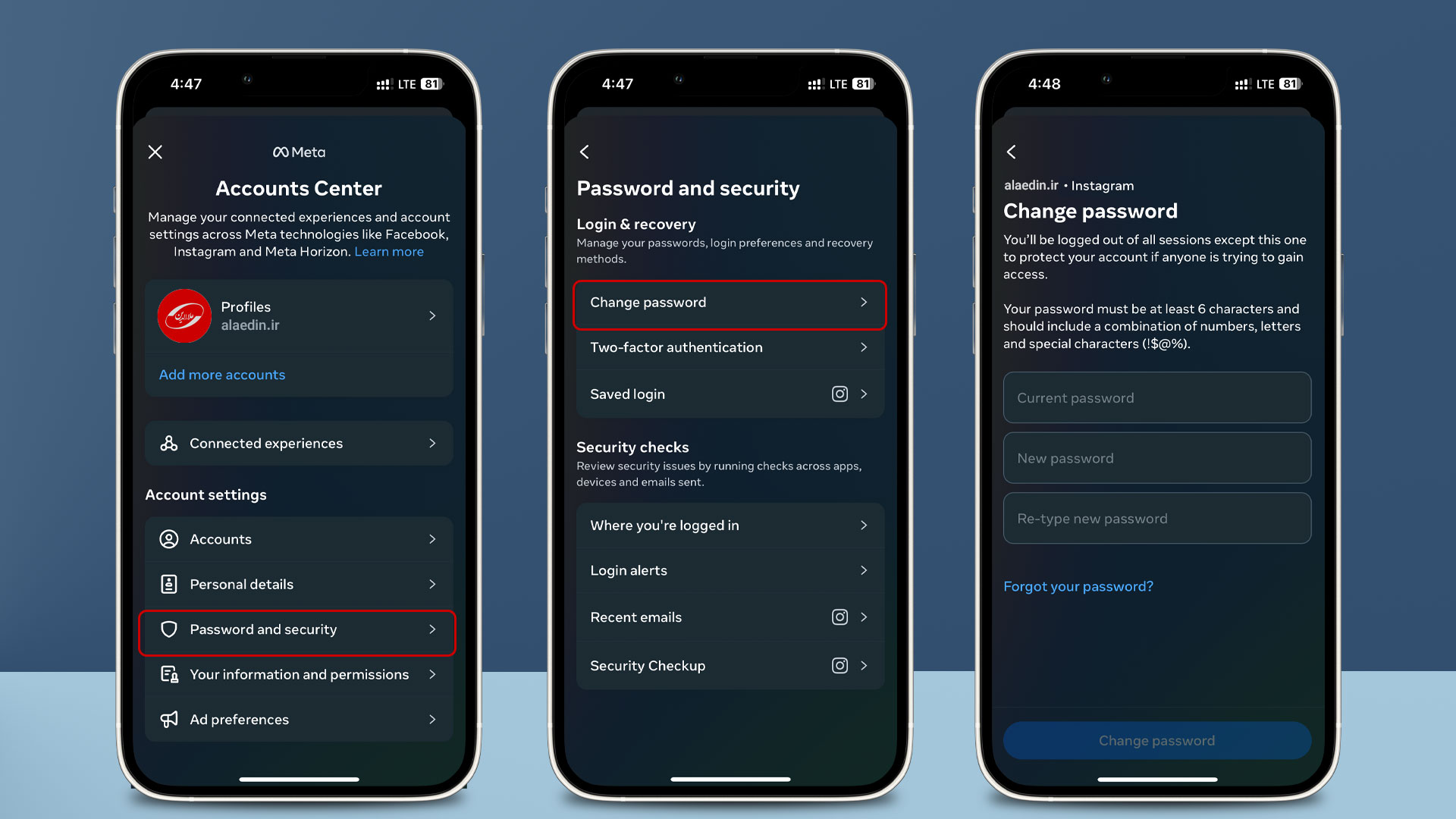Click the Your information and permissions icon

[x=170, y=674]
